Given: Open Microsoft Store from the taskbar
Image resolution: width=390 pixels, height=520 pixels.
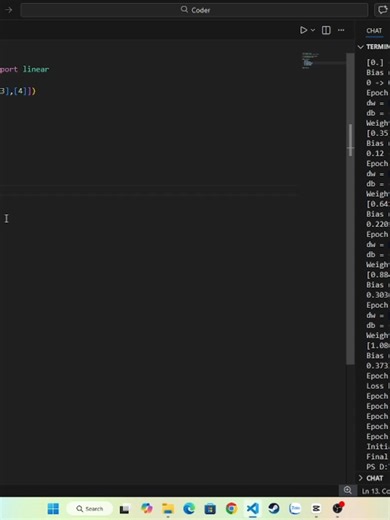Looking at the screenshot, I should pos(210,509).
